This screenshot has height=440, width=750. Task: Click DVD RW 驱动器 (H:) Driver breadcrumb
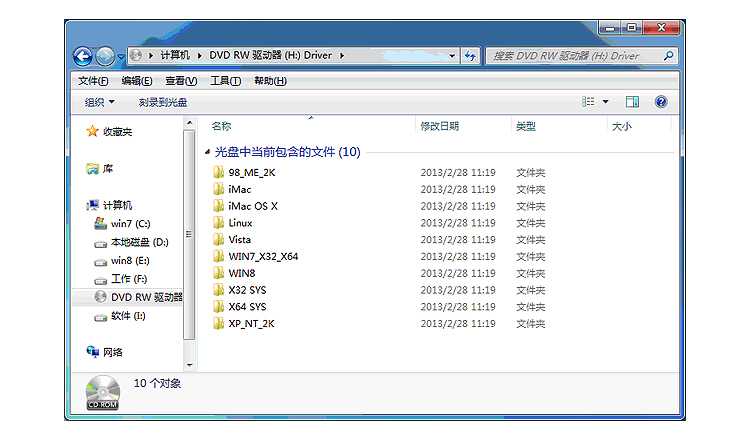270,55
